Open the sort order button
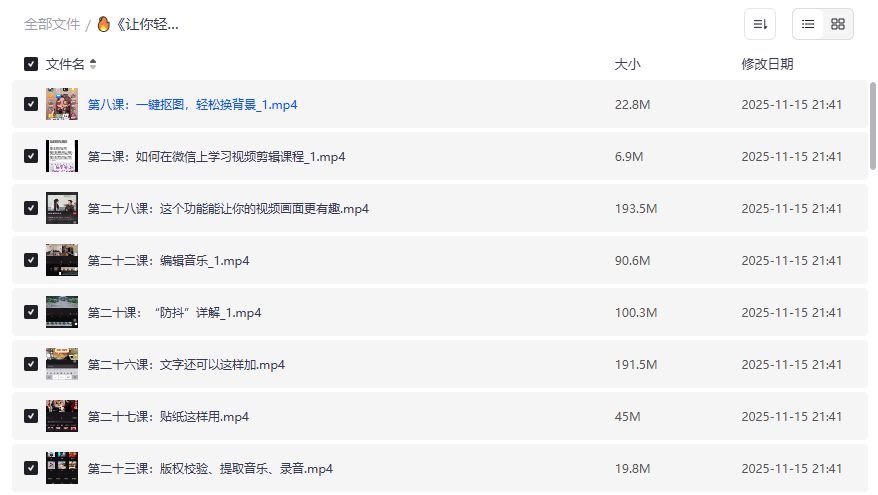Image resolution: width=878 pixels, height=495 pixels. point(760,24)
